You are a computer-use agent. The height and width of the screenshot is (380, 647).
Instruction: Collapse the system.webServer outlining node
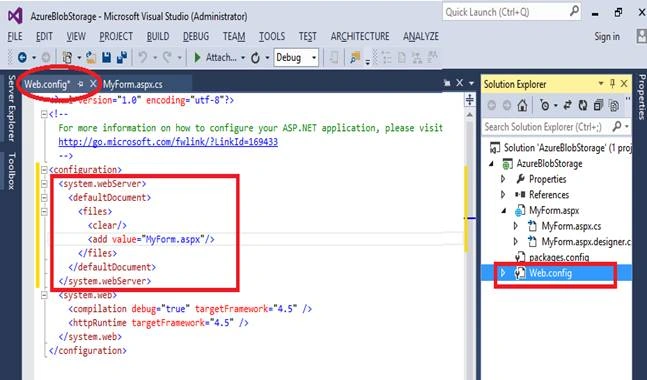(x=44, y=183)
